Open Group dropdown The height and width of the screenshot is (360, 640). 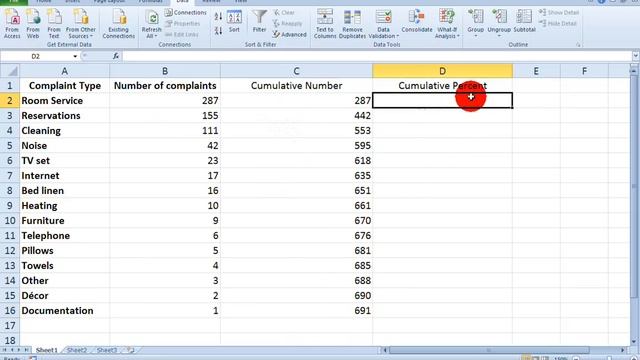(476, 24)
